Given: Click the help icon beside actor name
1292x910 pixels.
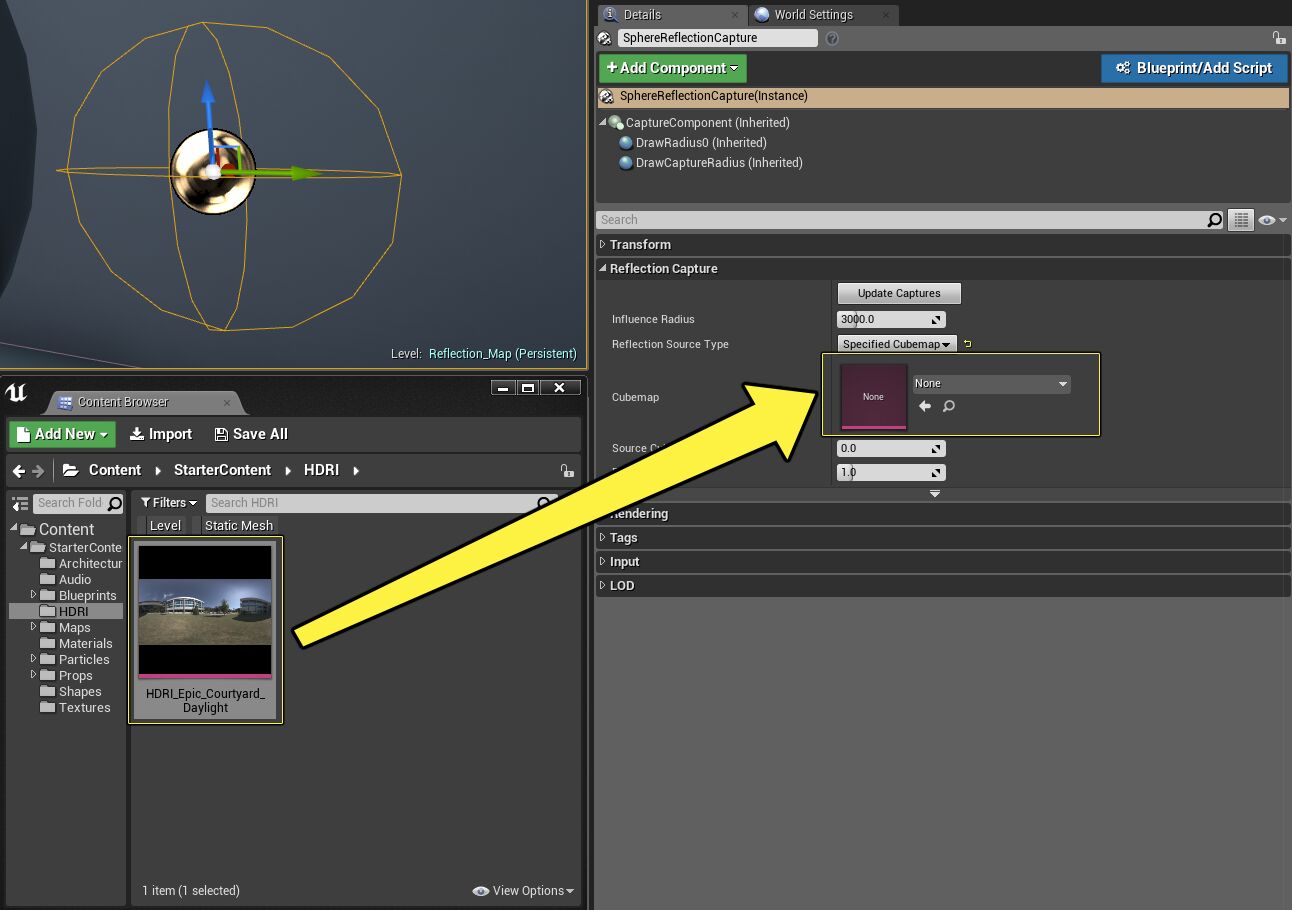Looking at the screenshot, I should tap(832, 38).
